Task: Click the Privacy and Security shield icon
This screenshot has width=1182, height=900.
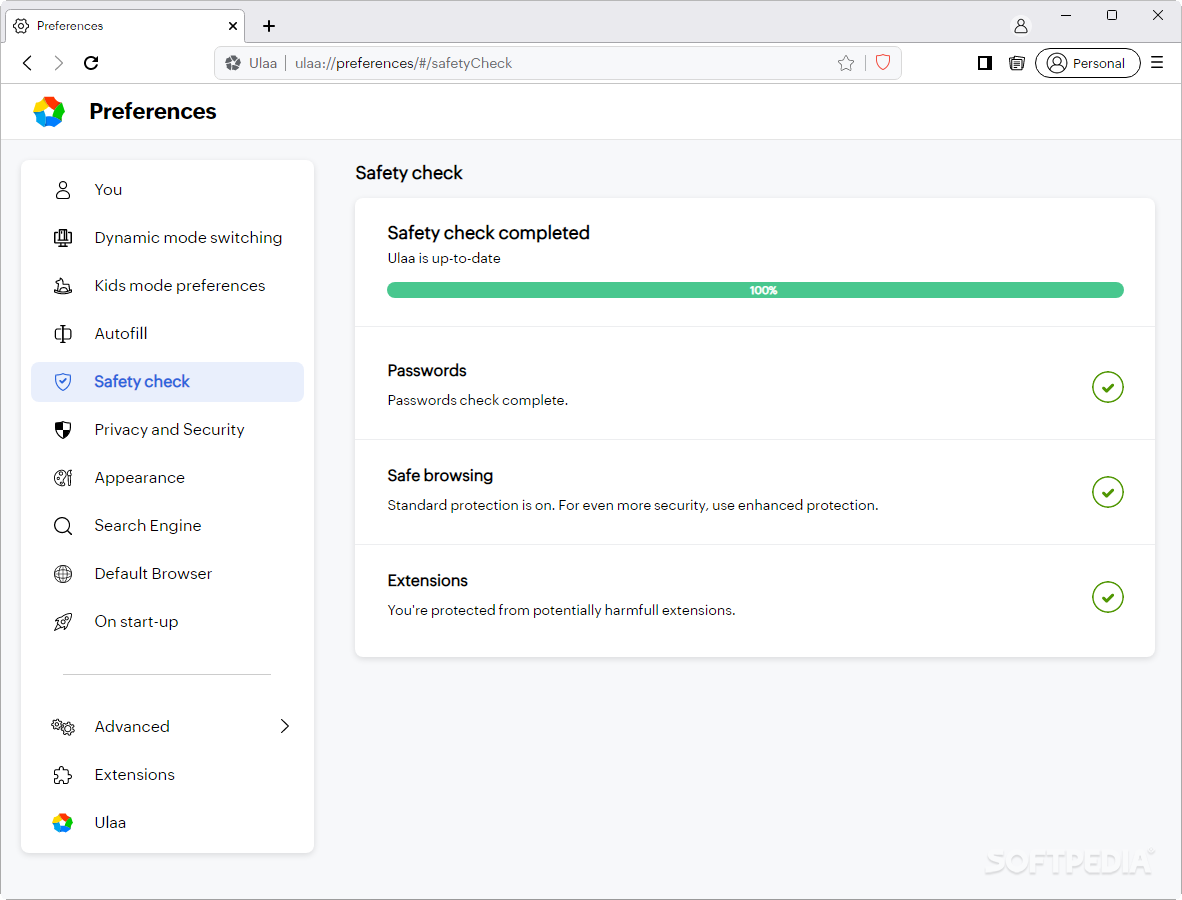Action: click(63, 430)
